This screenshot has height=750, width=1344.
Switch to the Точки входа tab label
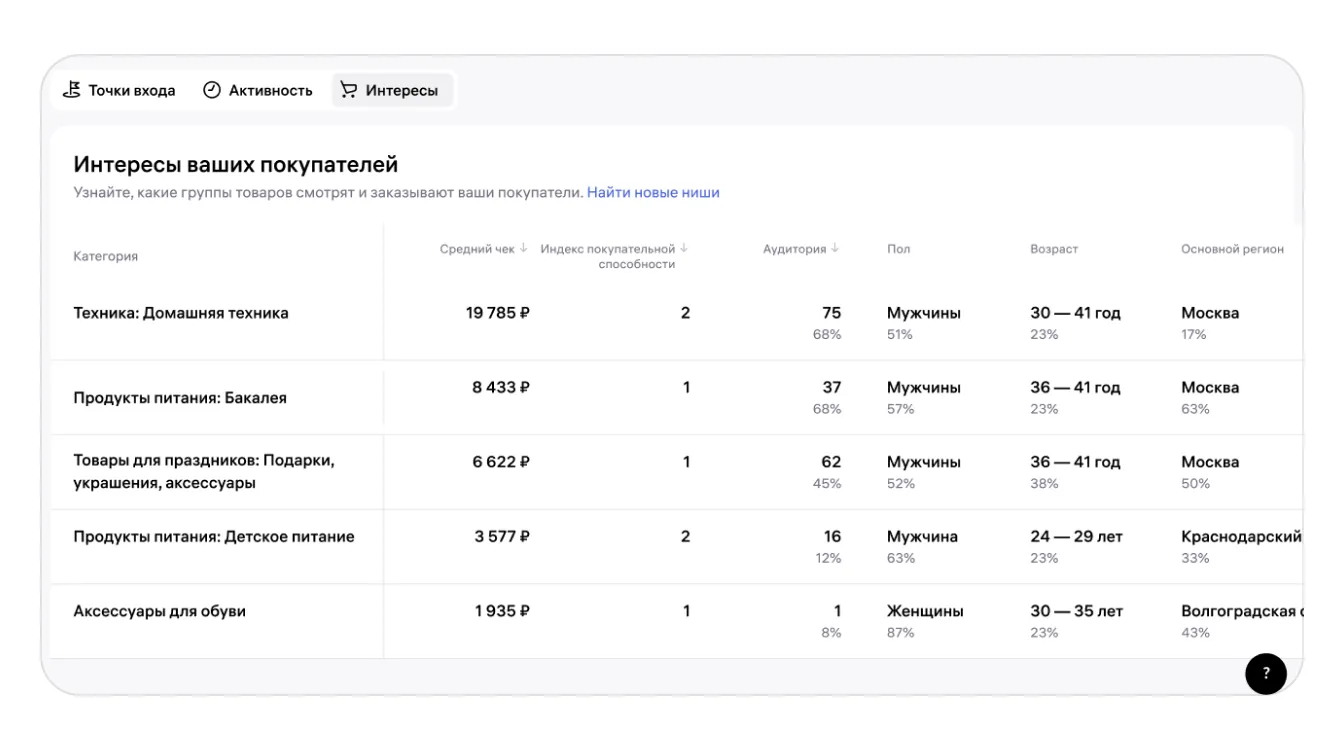coord(132,90)
